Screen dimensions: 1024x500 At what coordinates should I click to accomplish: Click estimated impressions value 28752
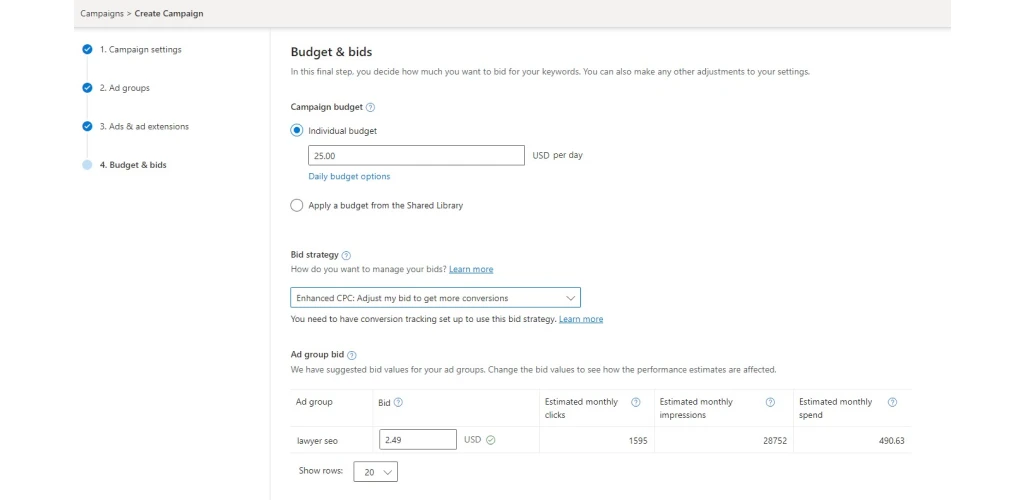coord(775,441)
